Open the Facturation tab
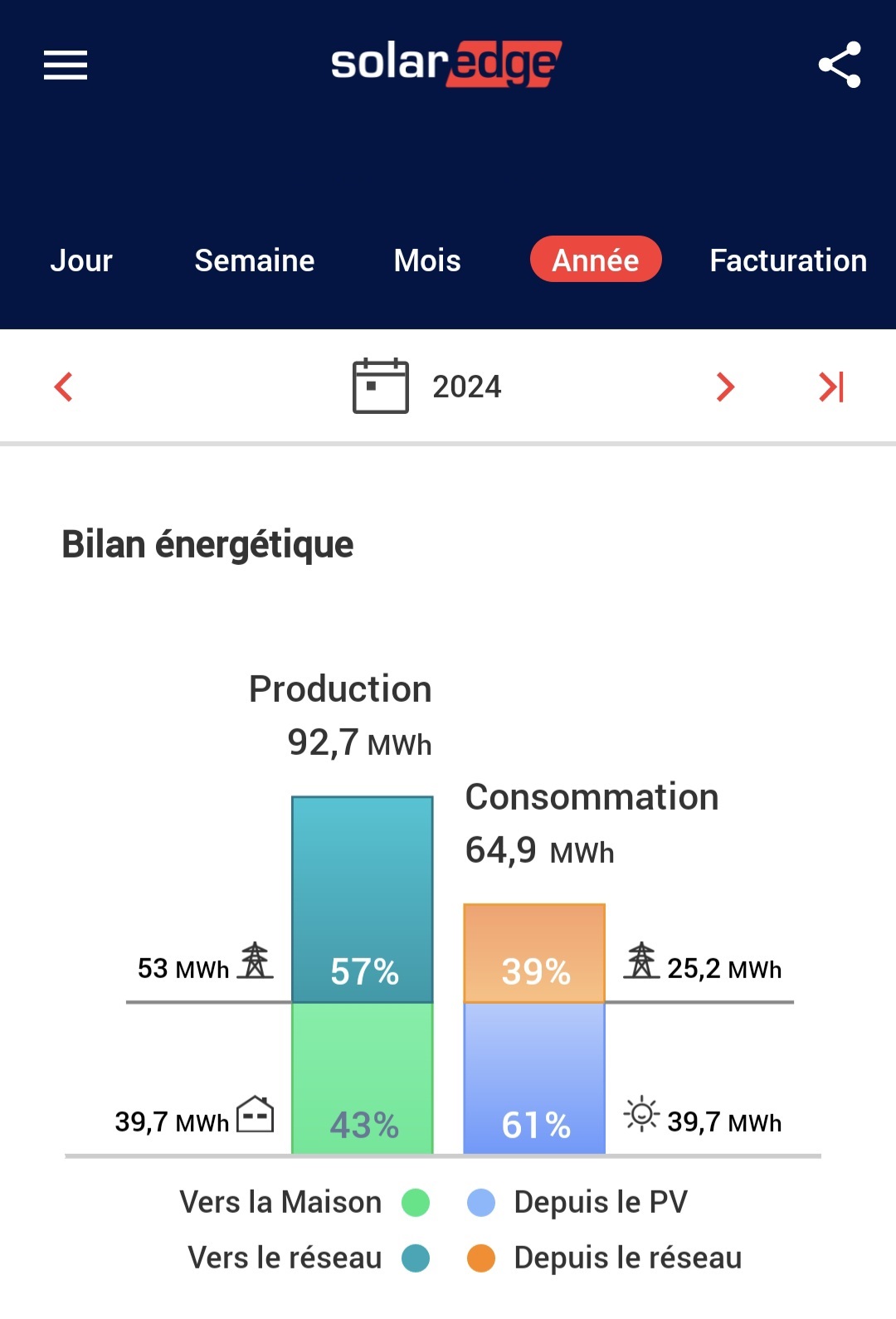This screenshot has width=896, height=1319. point(788,260)
